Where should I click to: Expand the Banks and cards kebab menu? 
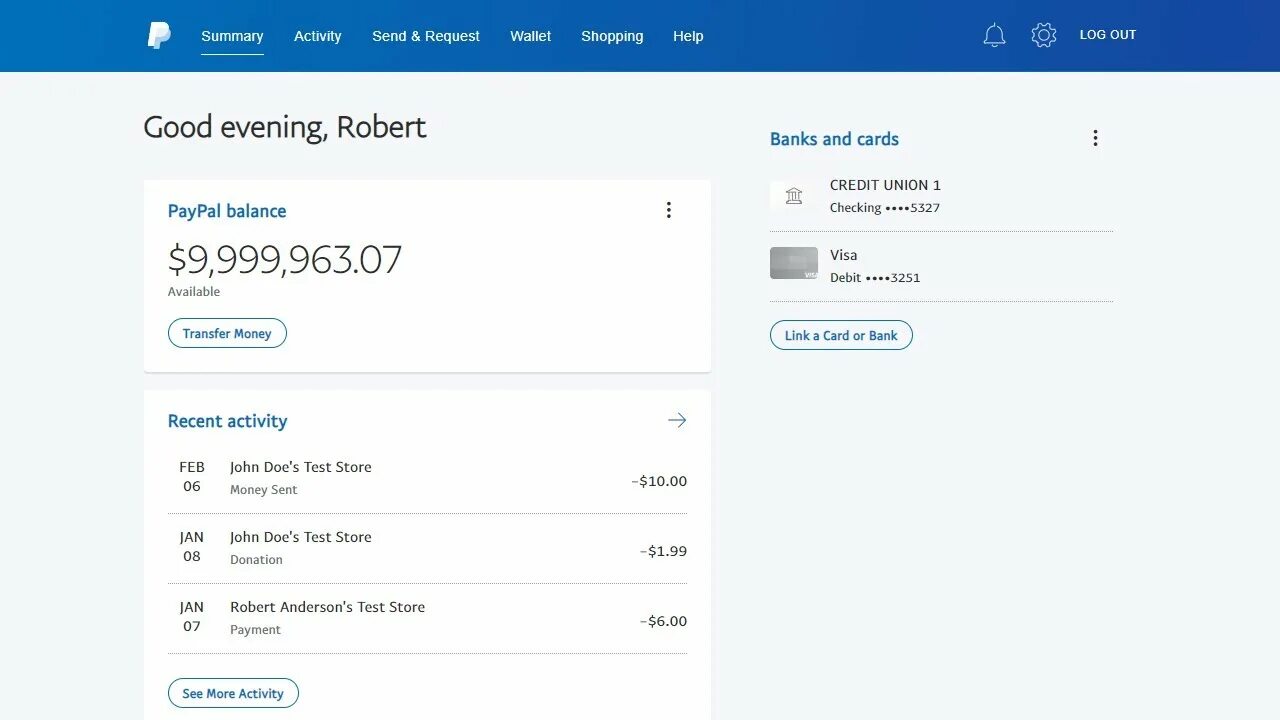point(1095,138)
